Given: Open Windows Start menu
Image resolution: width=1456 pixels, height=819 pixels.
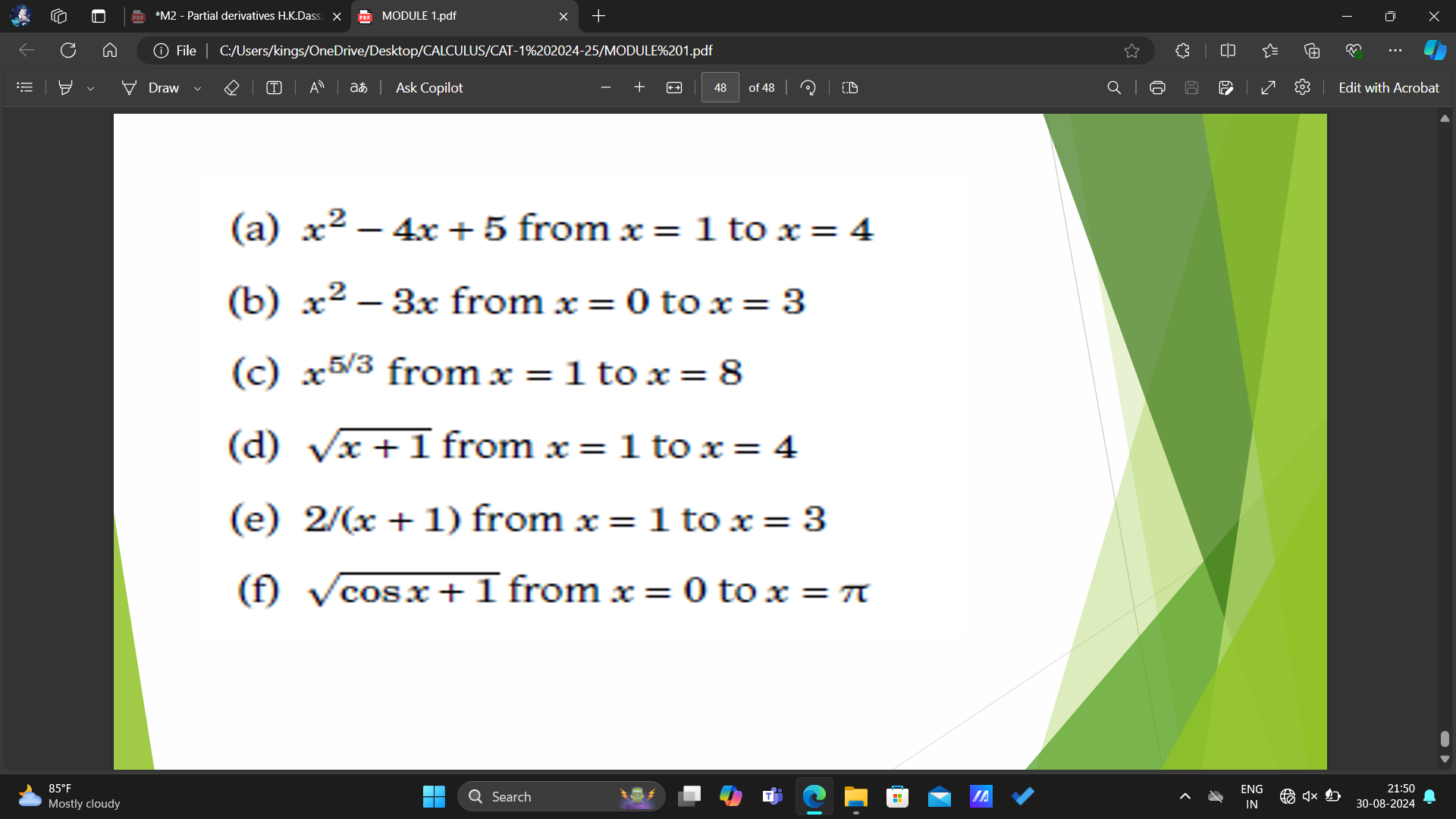Looking at the screenshot, I should click(434, 796).
